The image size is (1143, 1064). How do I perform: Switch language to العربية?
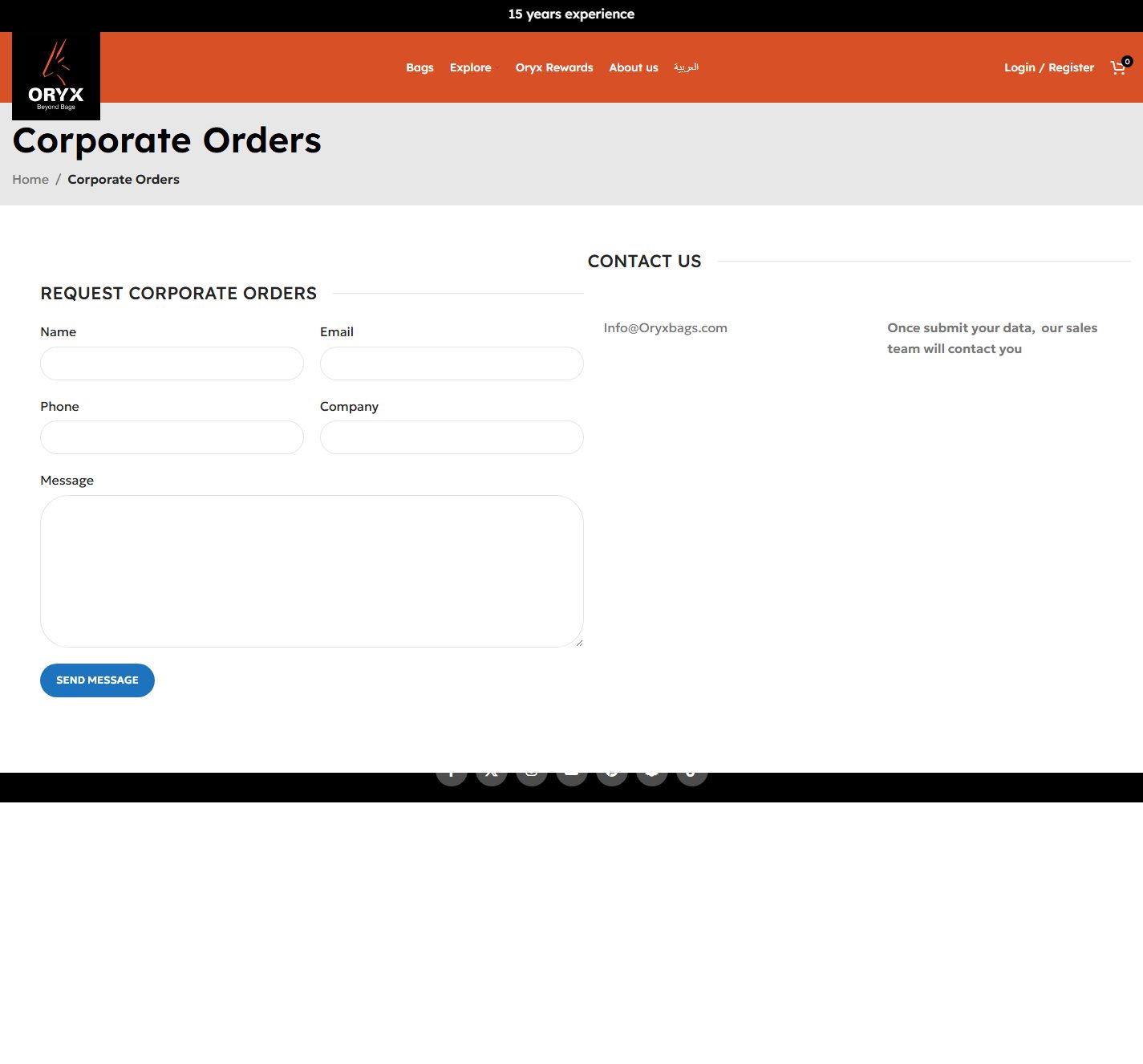click(686, 67)
